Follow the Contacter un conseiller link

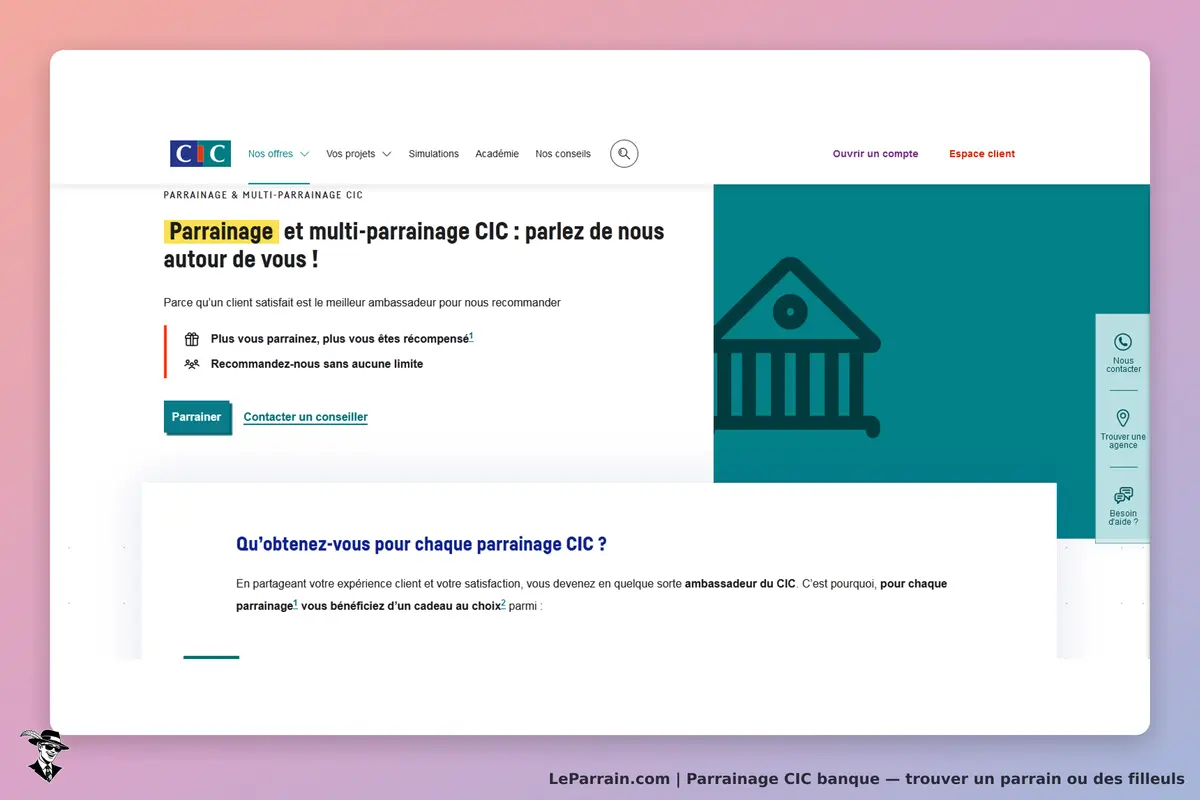click(306, 417)
